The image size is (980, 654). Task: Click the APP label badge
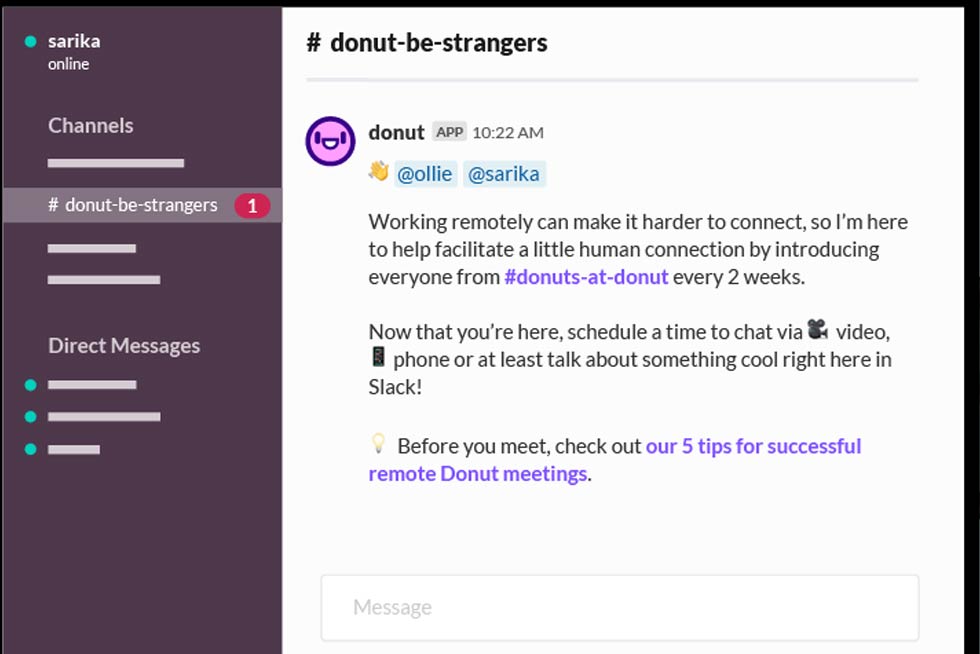450,132
